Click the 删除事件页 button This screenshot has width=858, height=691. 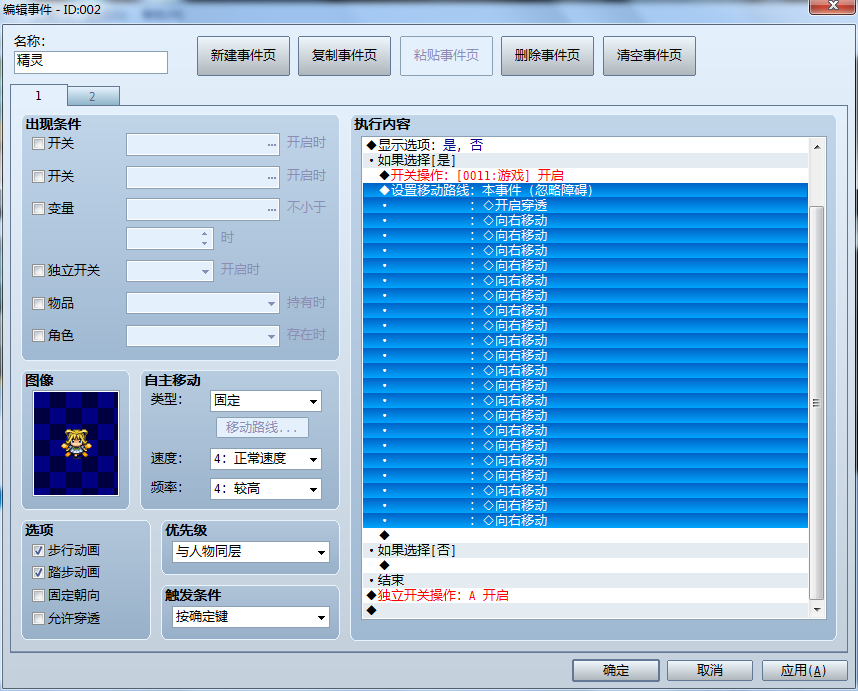pos(547,56)
